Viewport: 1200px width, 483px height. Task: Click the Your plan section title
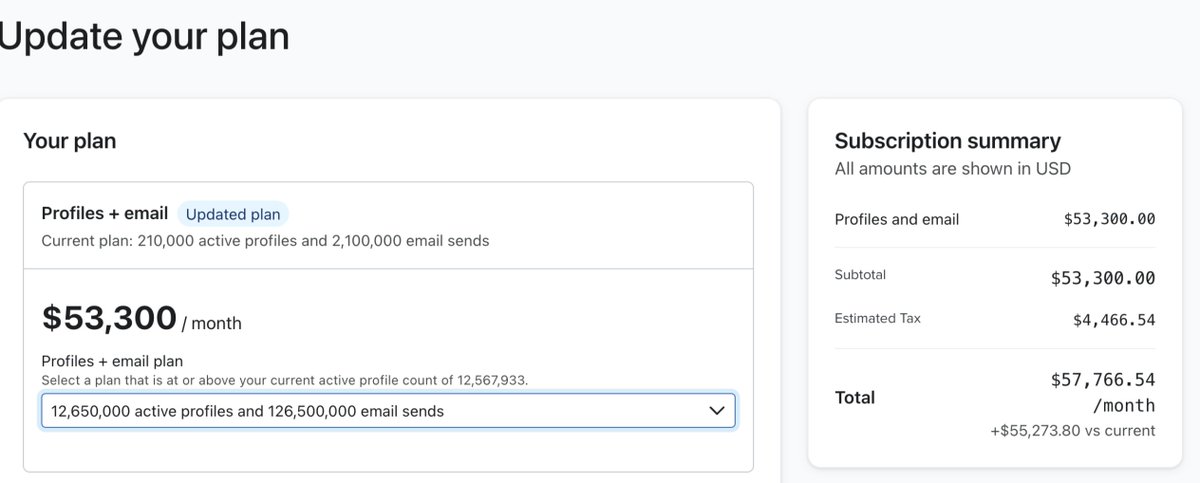70,141
